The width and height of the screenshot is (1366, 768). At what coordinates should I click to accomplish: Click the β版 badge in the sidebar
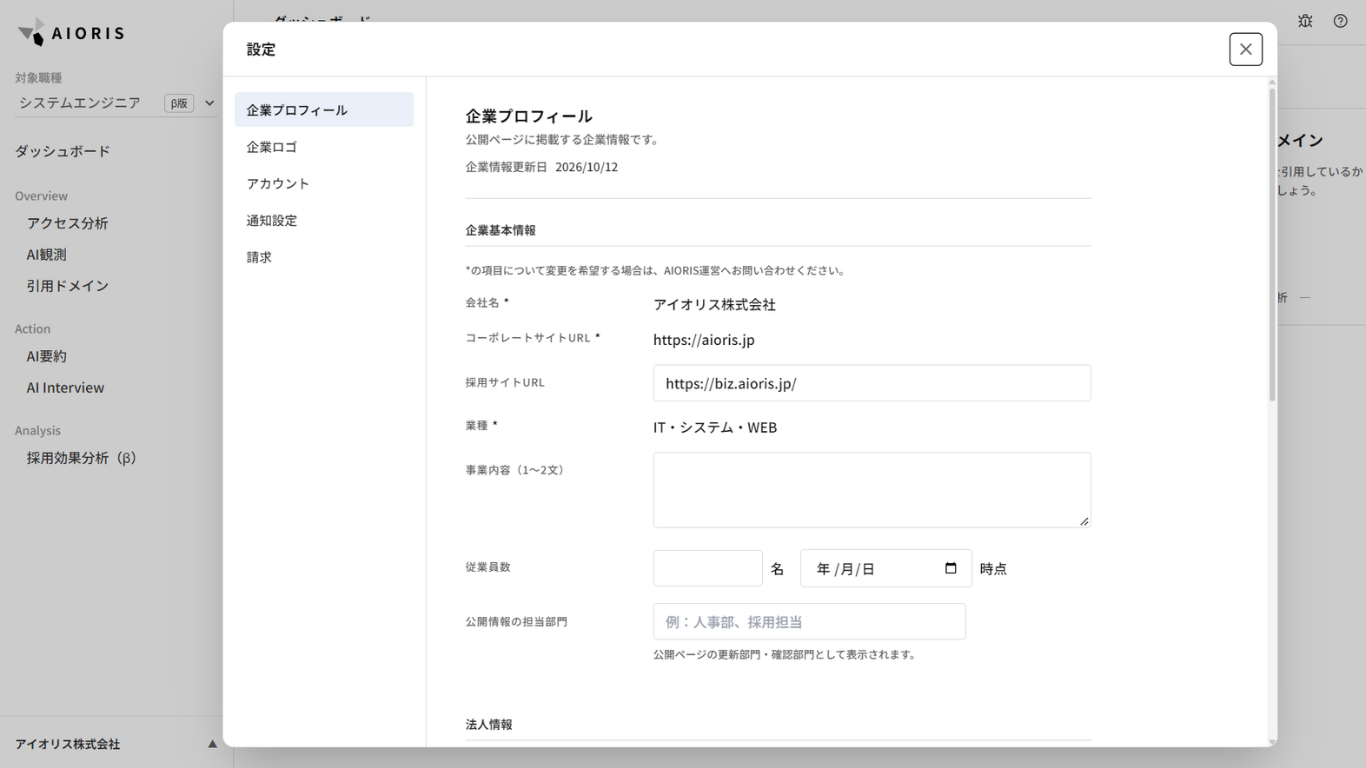coord(179,103)
